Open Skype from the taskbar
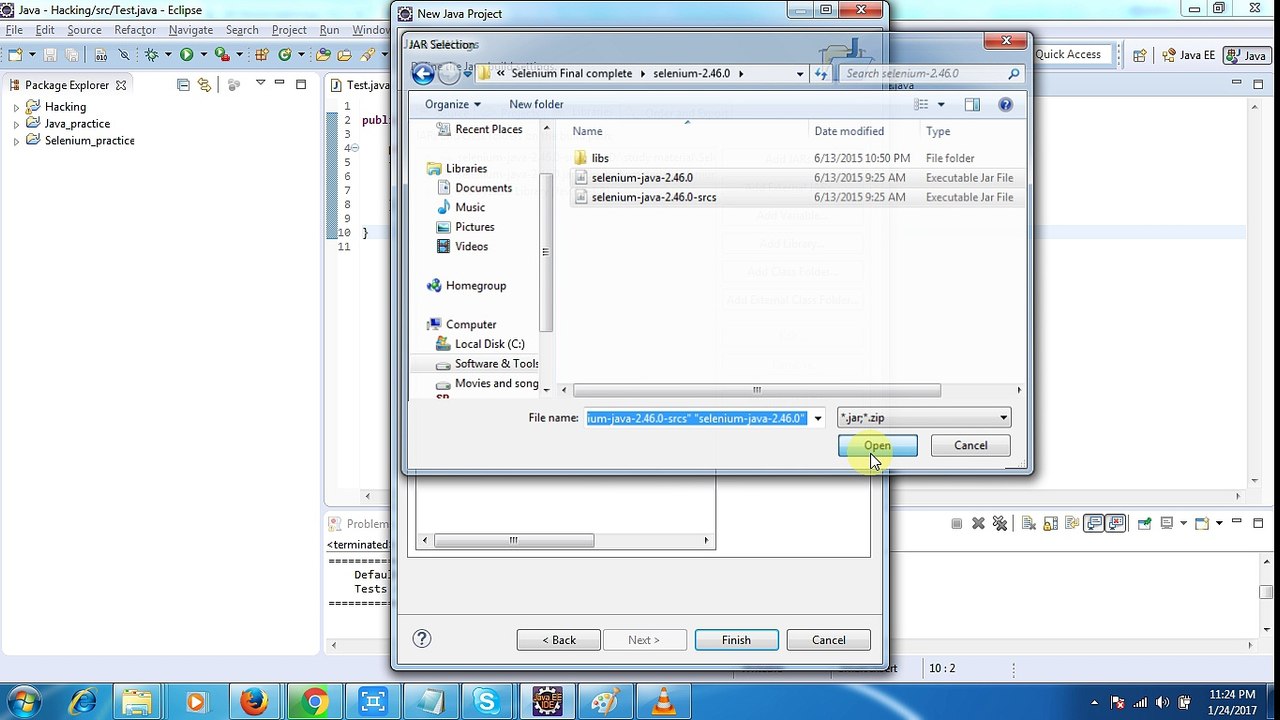 [487, 702]
